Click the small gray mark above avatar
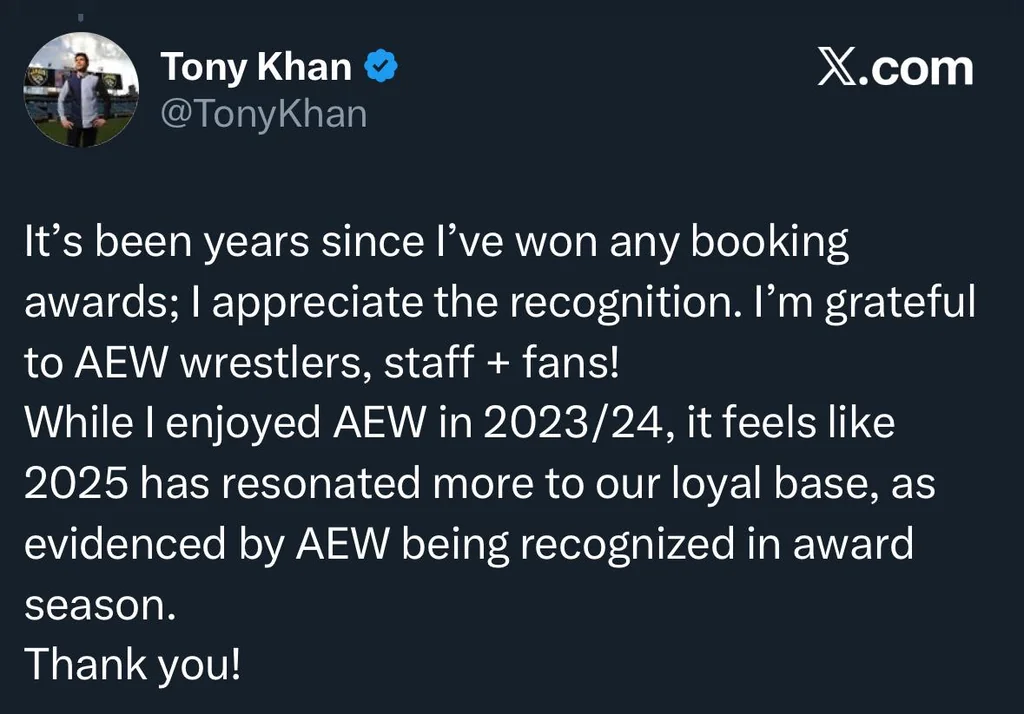The image size is (1024, 714). (81, 19)
